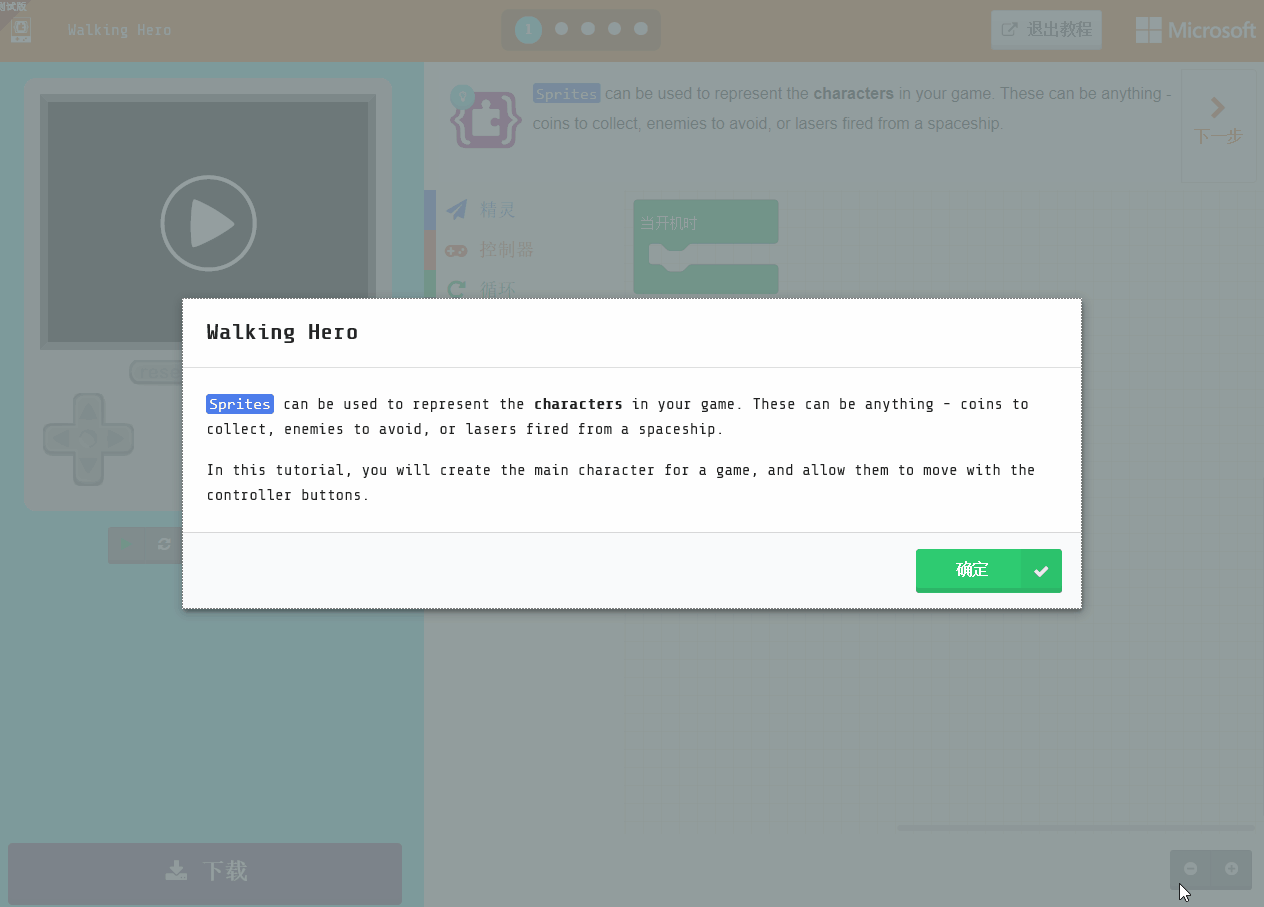Download the program with 下载 button

[204, 870]
